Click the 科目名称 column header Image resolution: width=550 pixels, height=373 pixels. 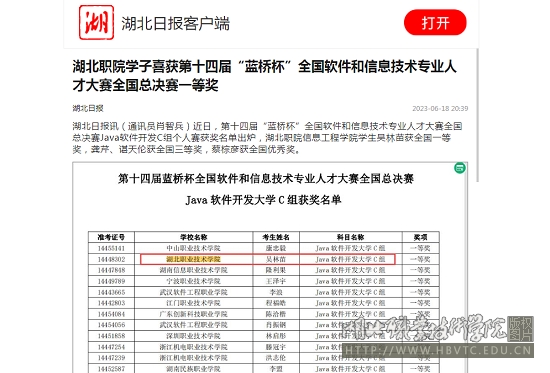click(x=350, y=237)
